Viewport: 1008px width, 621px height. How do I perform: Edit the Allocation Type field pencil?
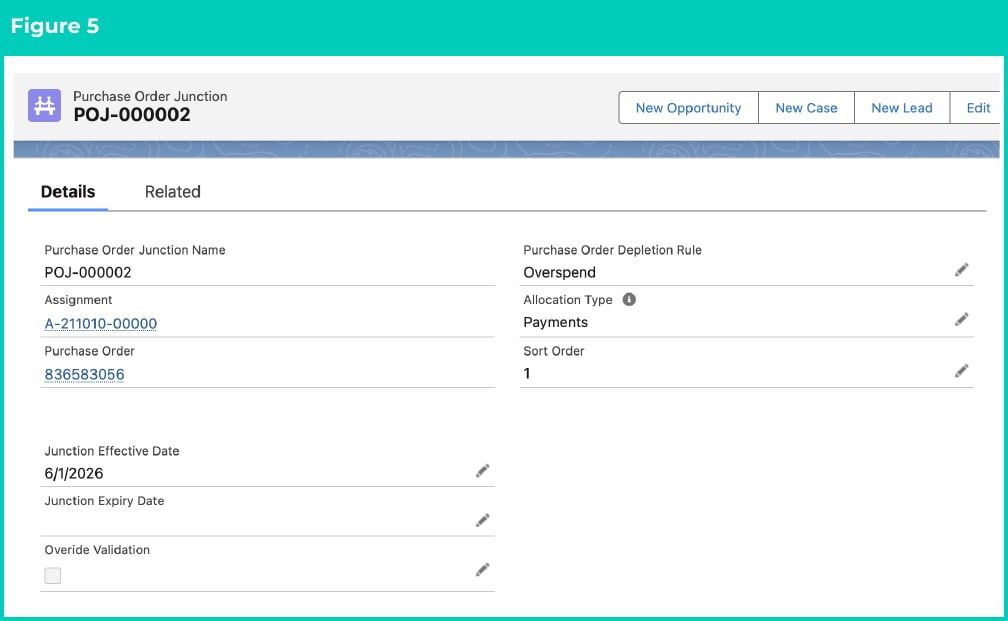coord(961,320)
